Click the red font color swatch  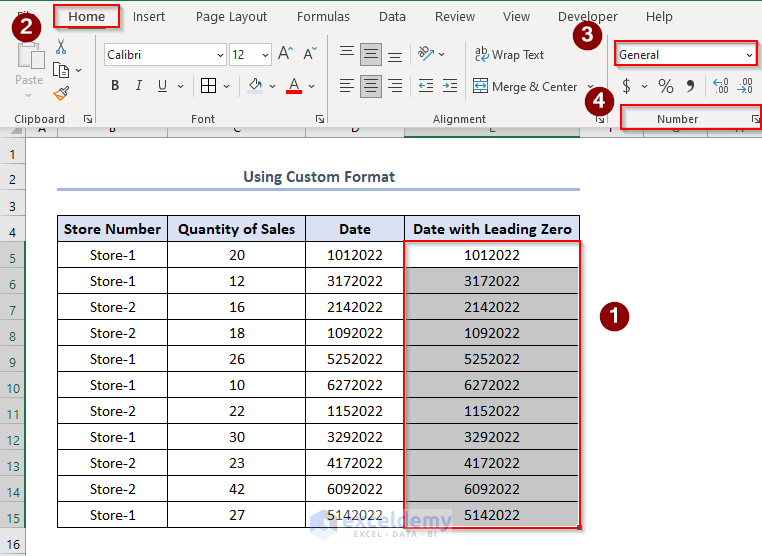(294, 86)
